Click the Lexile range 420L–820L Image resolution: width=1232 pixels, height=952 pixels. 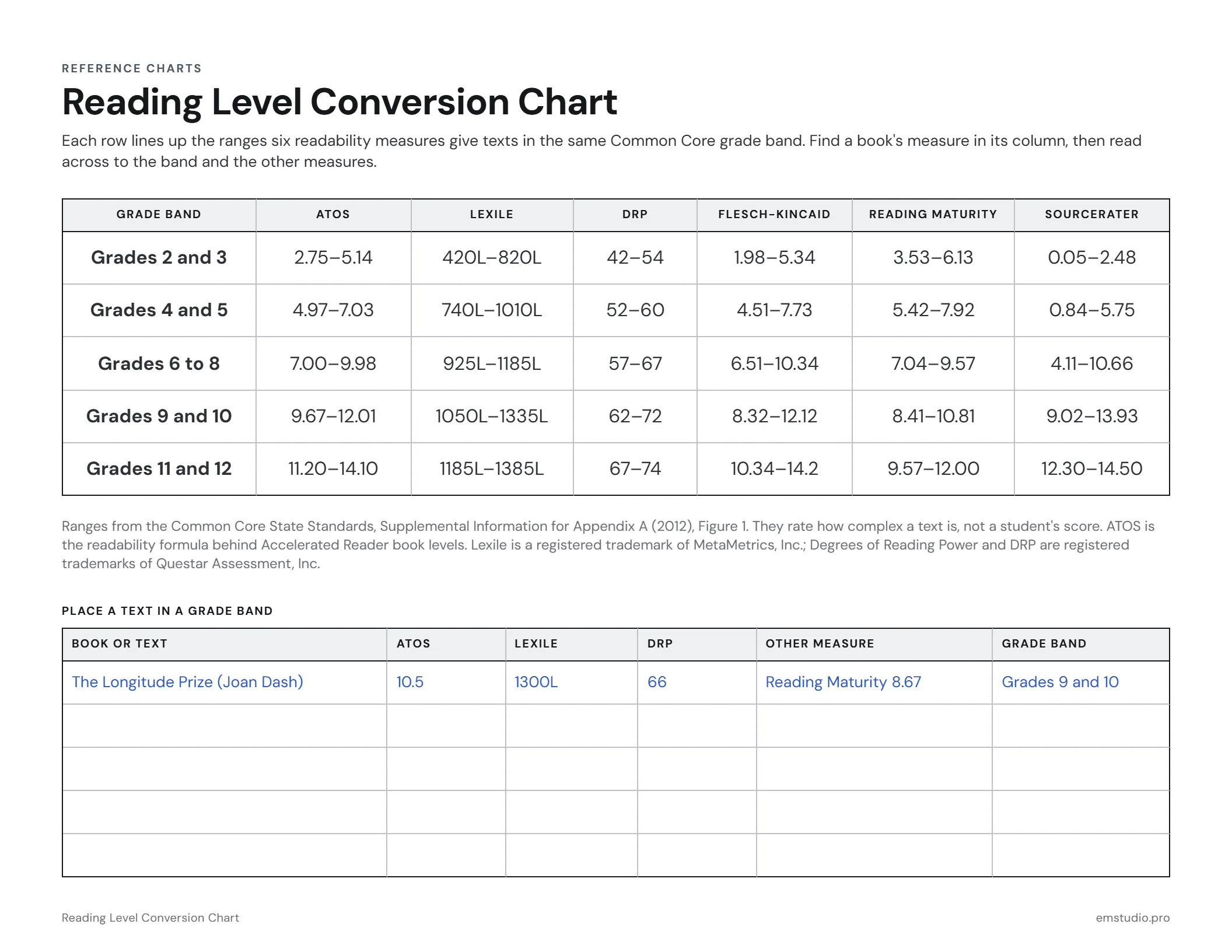point(492,257)
